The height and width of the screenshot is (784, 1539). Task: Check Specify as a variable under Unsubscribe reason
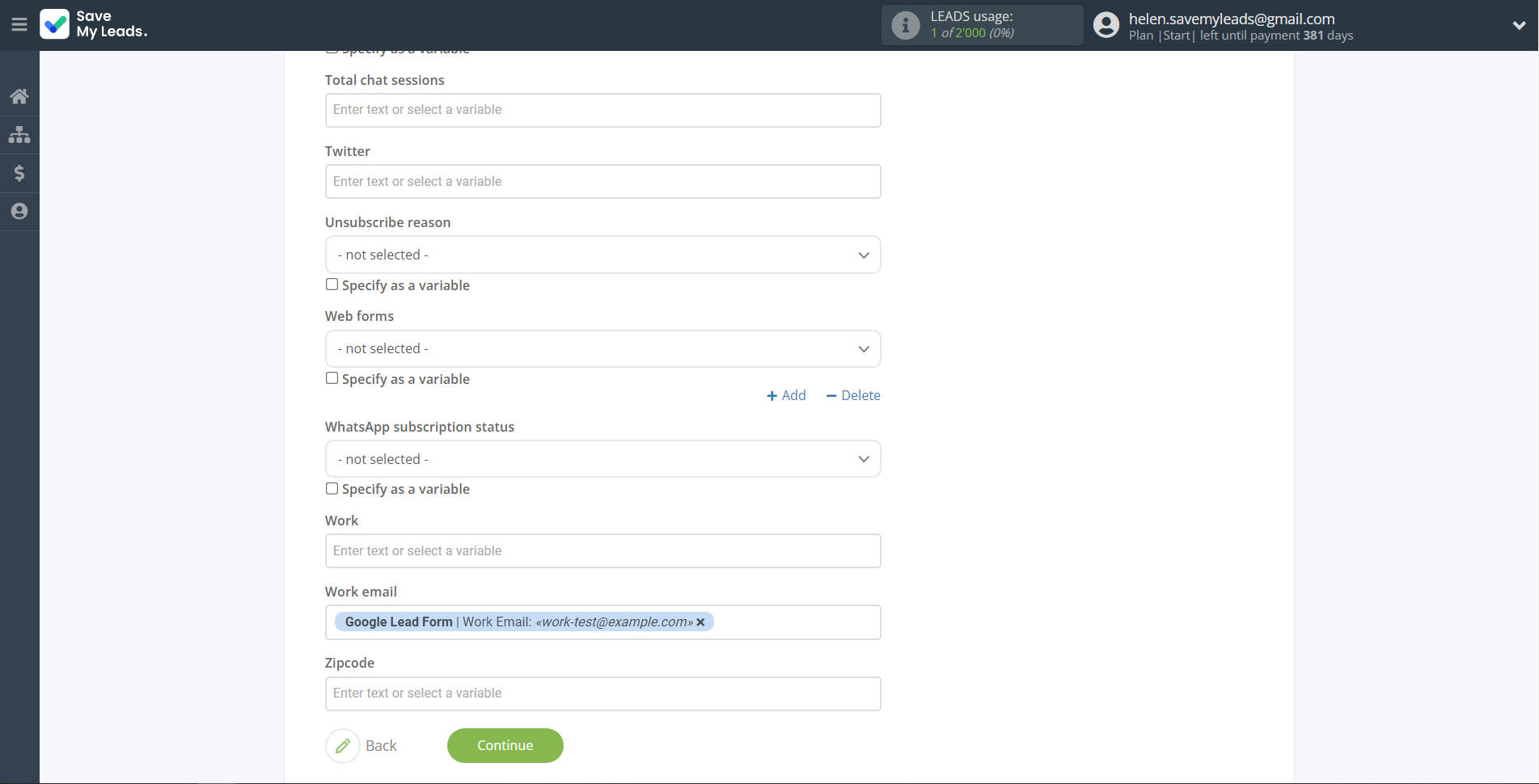point(332,285)
